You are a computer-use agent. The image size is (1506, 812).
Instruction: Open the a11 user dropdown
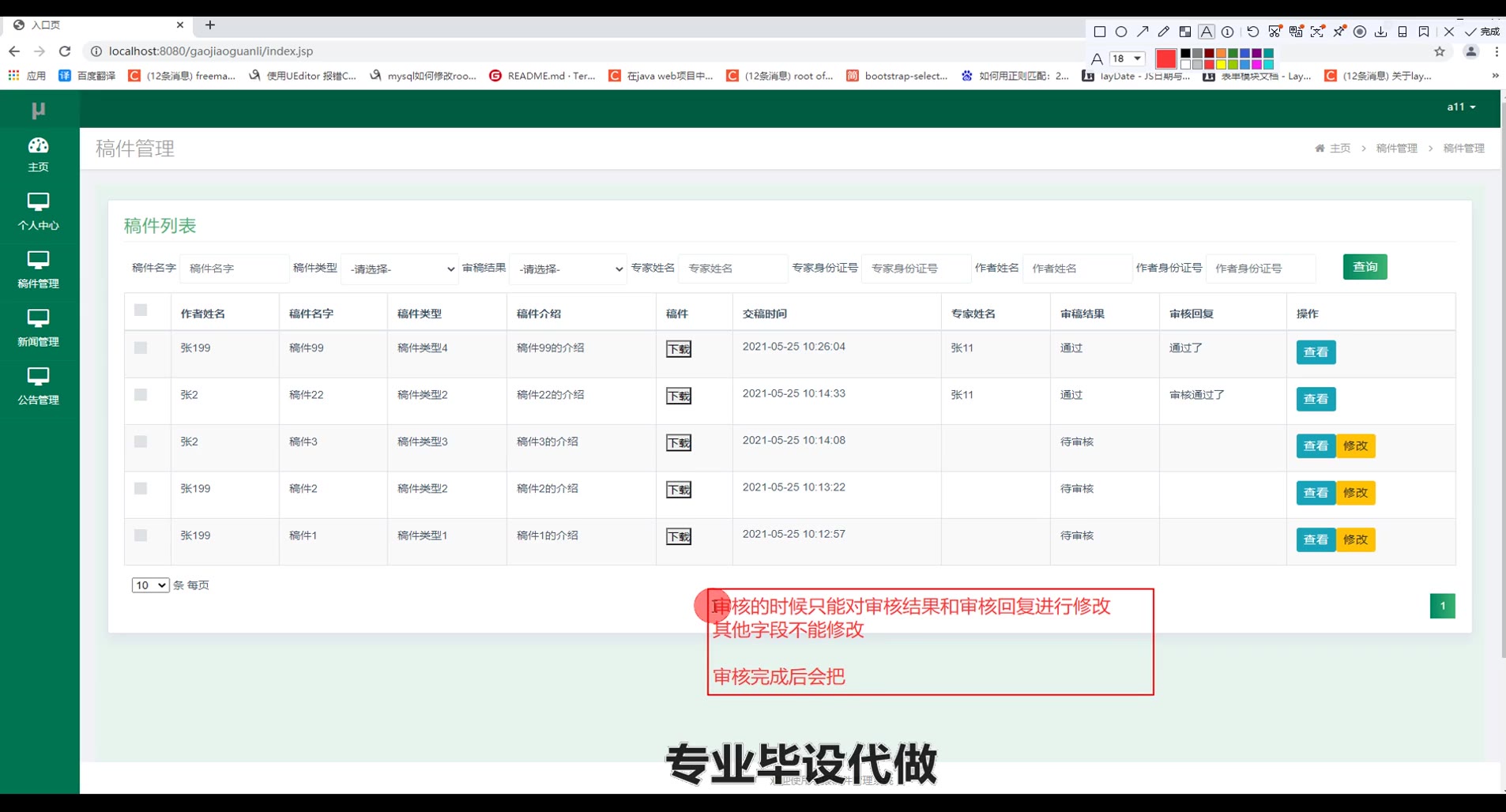coord(1461,107)
